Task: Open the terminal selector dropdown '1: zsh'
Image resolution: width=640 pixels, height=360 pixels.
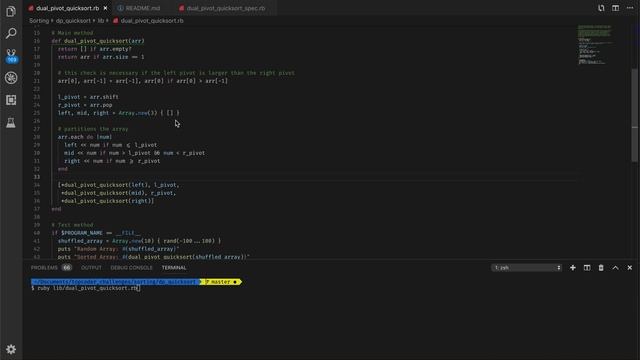Action: pyautogui.click(x=527, y=268)
